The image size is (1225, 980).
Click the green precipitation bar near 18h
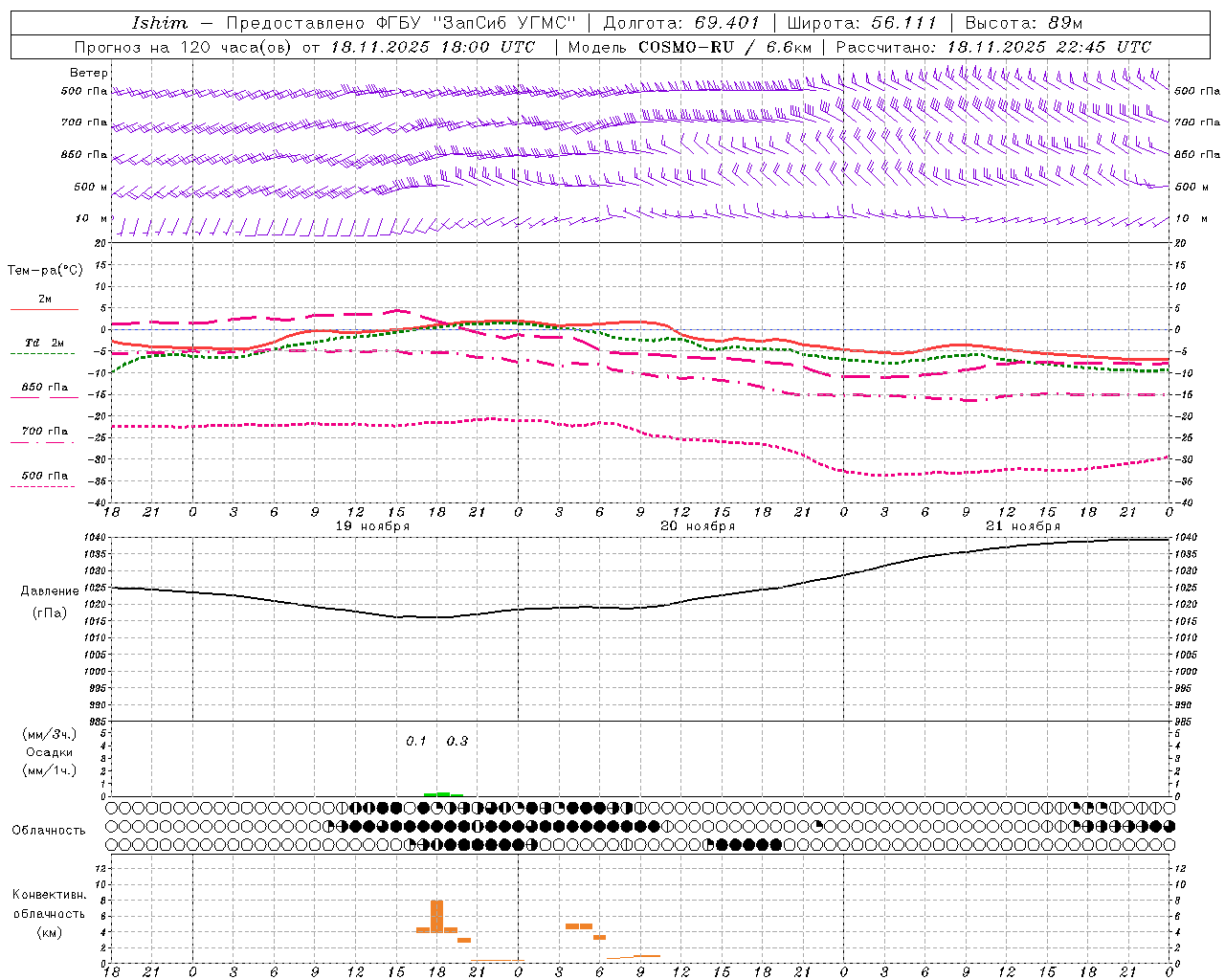pyautogui.click(x=443, y=793)
